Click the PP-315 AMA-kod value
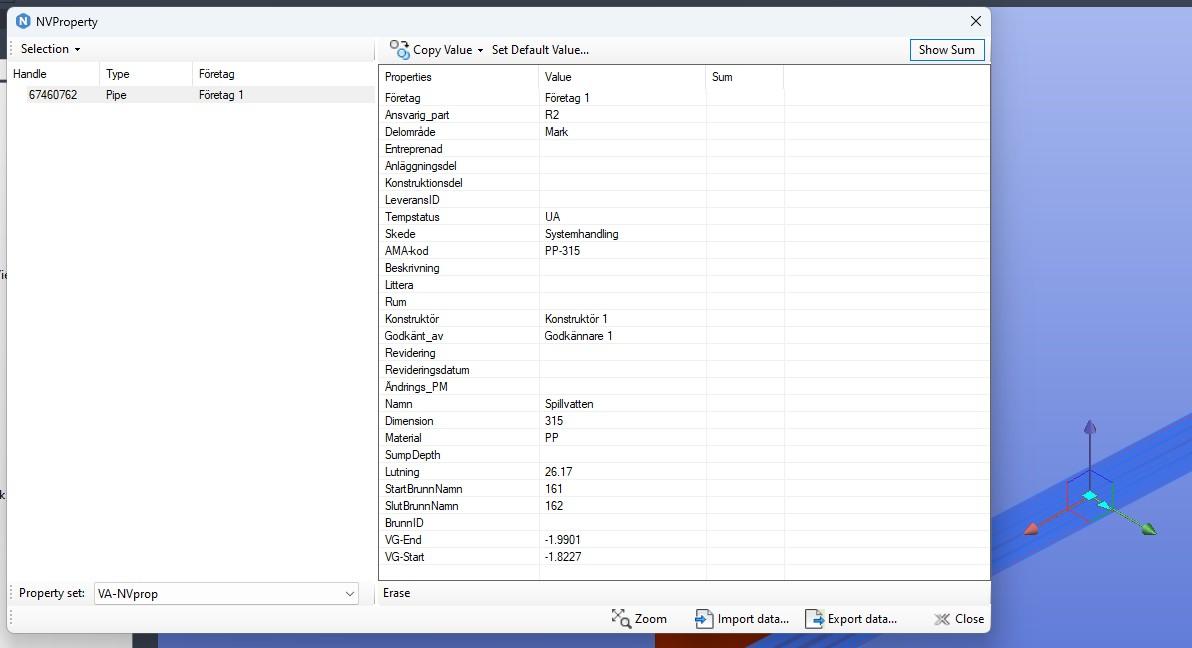Image resolution: width=1192 pixels, height=648 pixels. pos(563,251)
